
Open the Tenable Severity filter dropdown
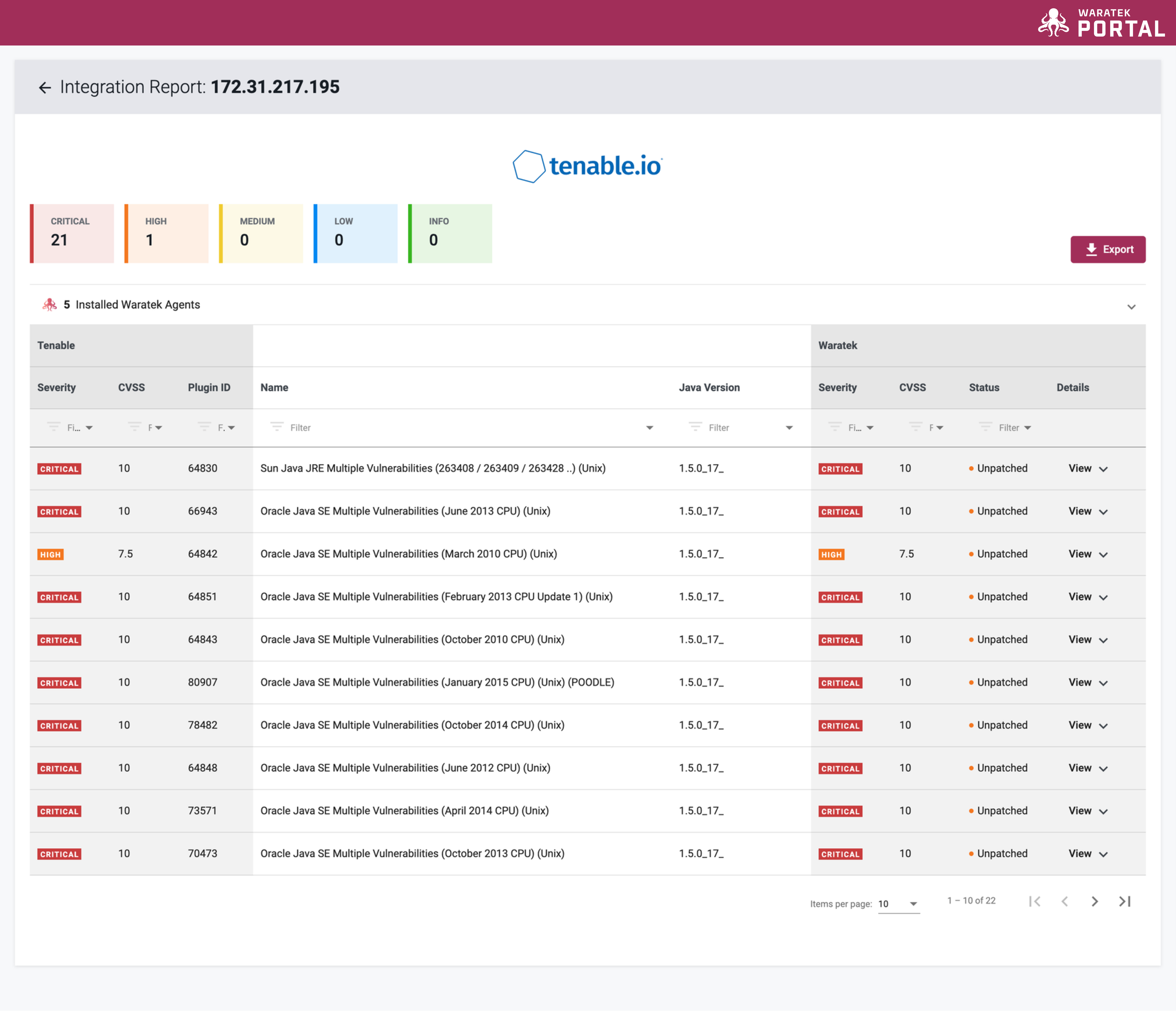(89, 428)
